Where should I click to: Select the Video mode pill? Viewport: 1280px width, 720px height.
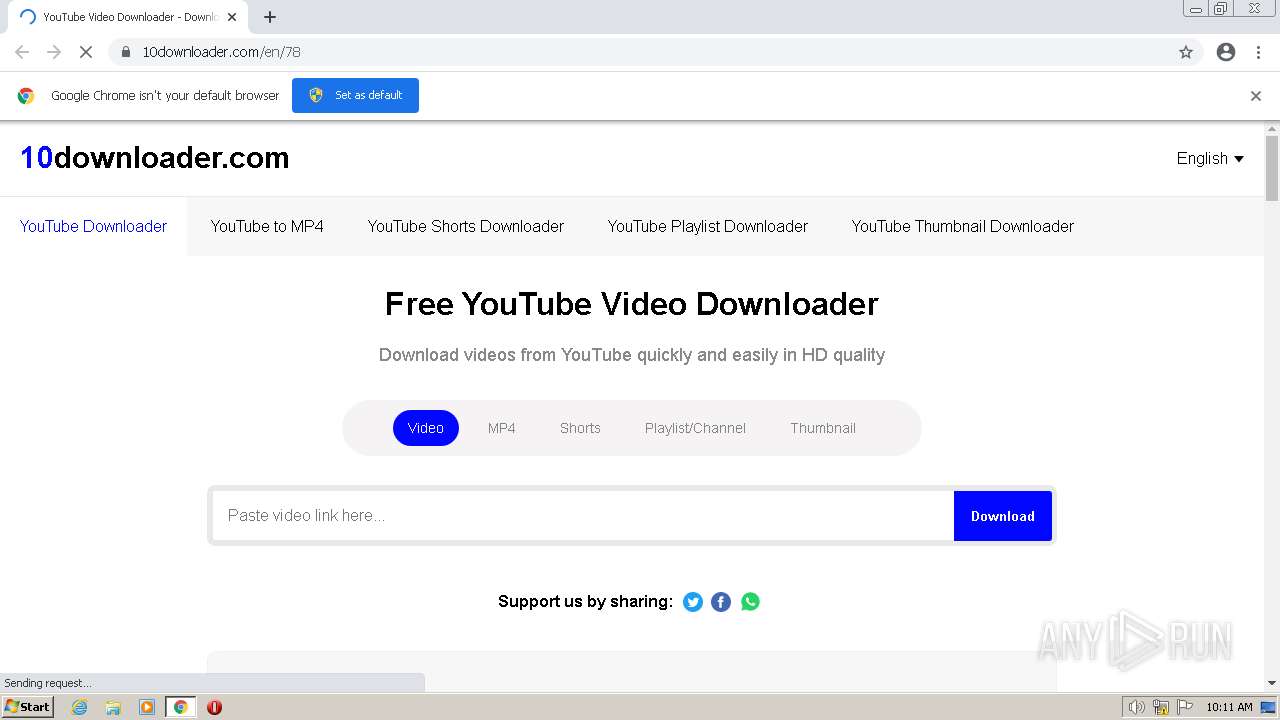click(426, 428)
